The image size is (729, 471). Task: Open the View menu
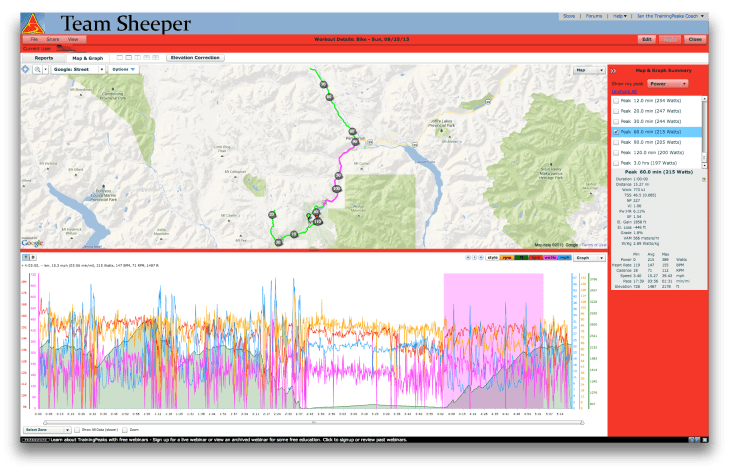73,40
